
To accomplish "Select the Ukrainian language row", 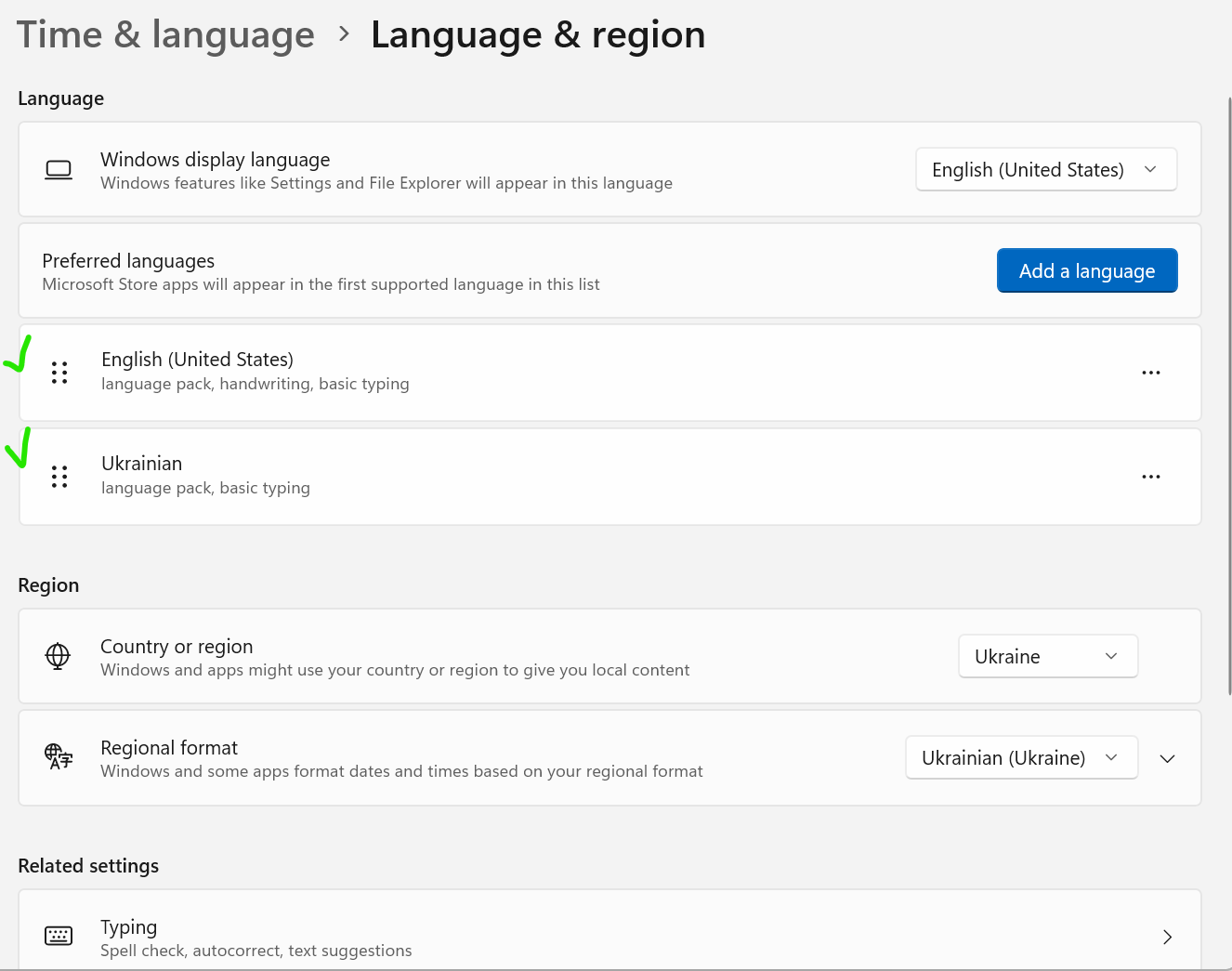I will pos(609,477).
